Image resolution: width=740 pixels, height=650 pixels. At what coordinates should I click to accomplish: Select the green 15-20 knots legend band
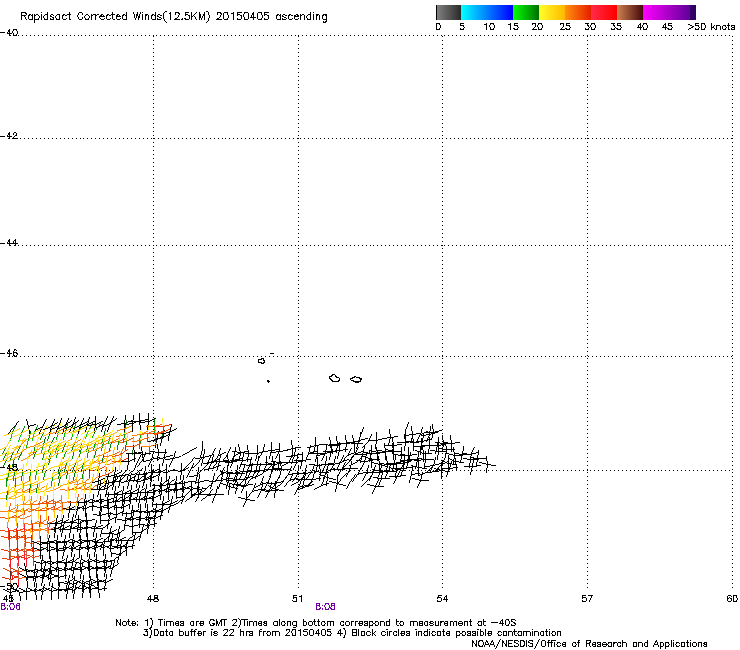pyautogui.click(x=526, y=12)
